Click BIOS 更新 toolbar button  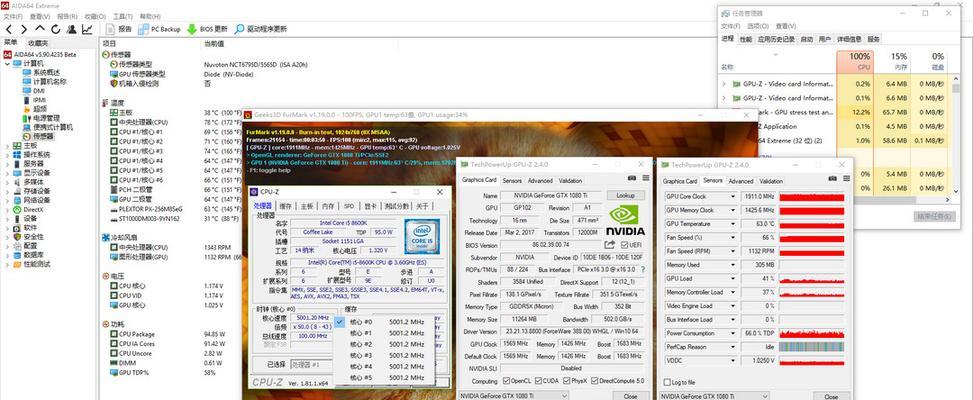coord(207,29)
